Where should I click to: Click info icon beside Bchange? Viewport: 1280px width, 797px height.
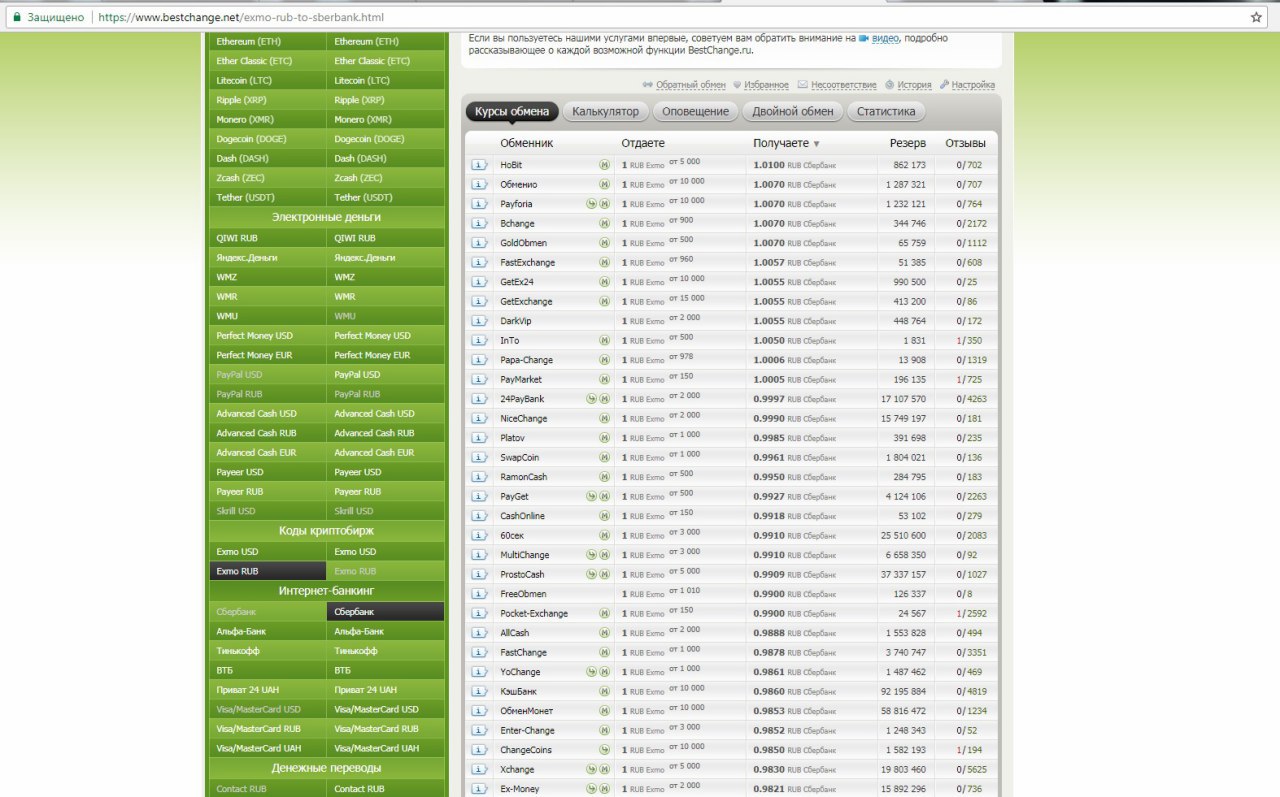(479, 224)
